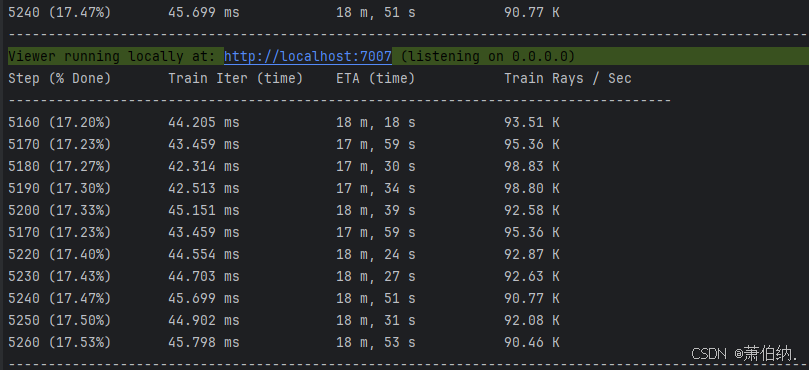This screenshot has width=809, height=370.
Task: Select the '92.87 K' rays value
Action: [532, 254]
